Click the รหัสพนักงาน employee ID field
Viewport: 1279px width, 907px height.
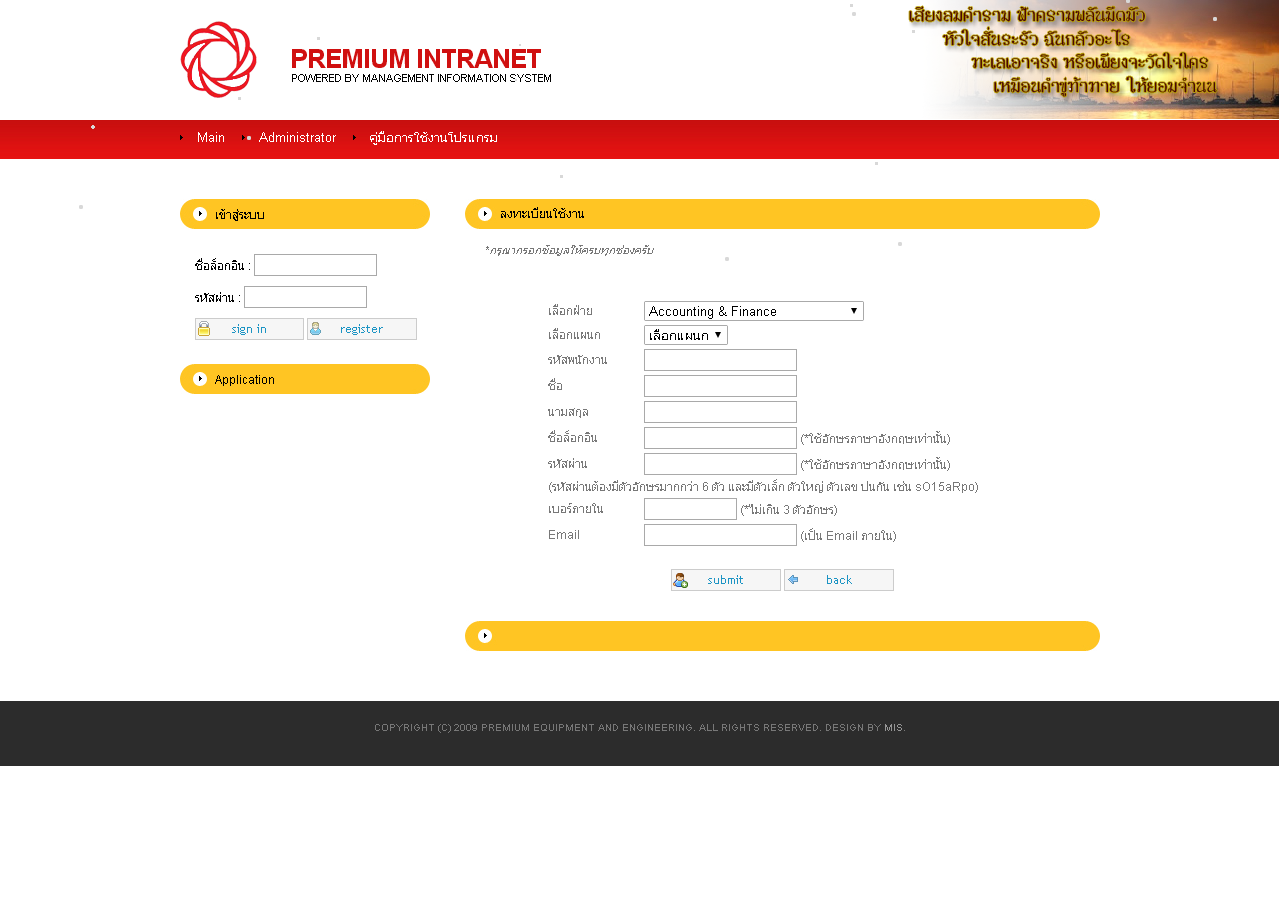(x=720, y=360)
